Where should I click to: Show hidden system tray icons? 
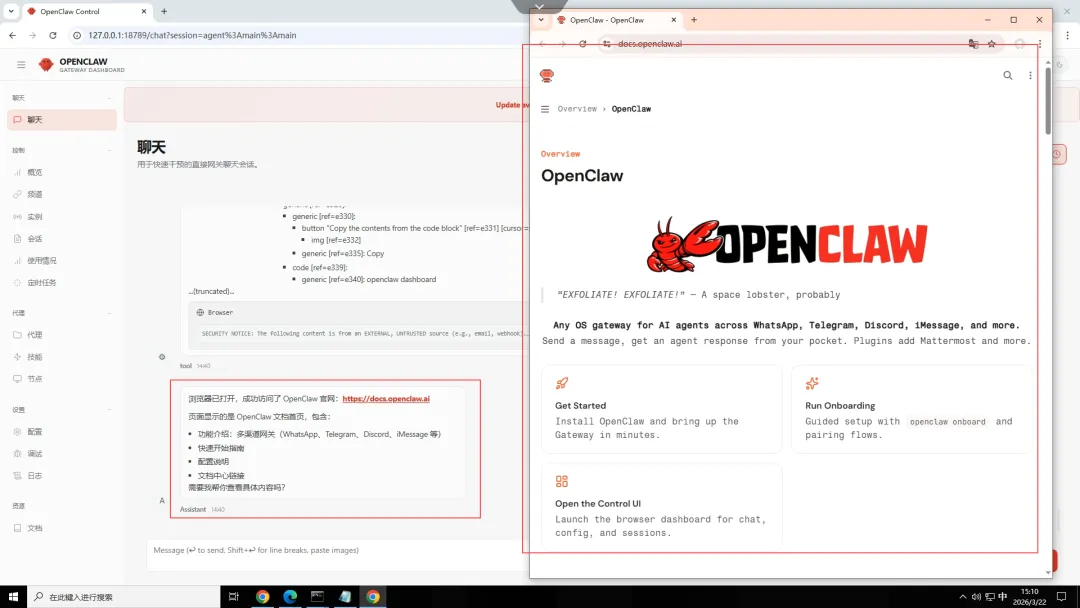coord(962,597)
